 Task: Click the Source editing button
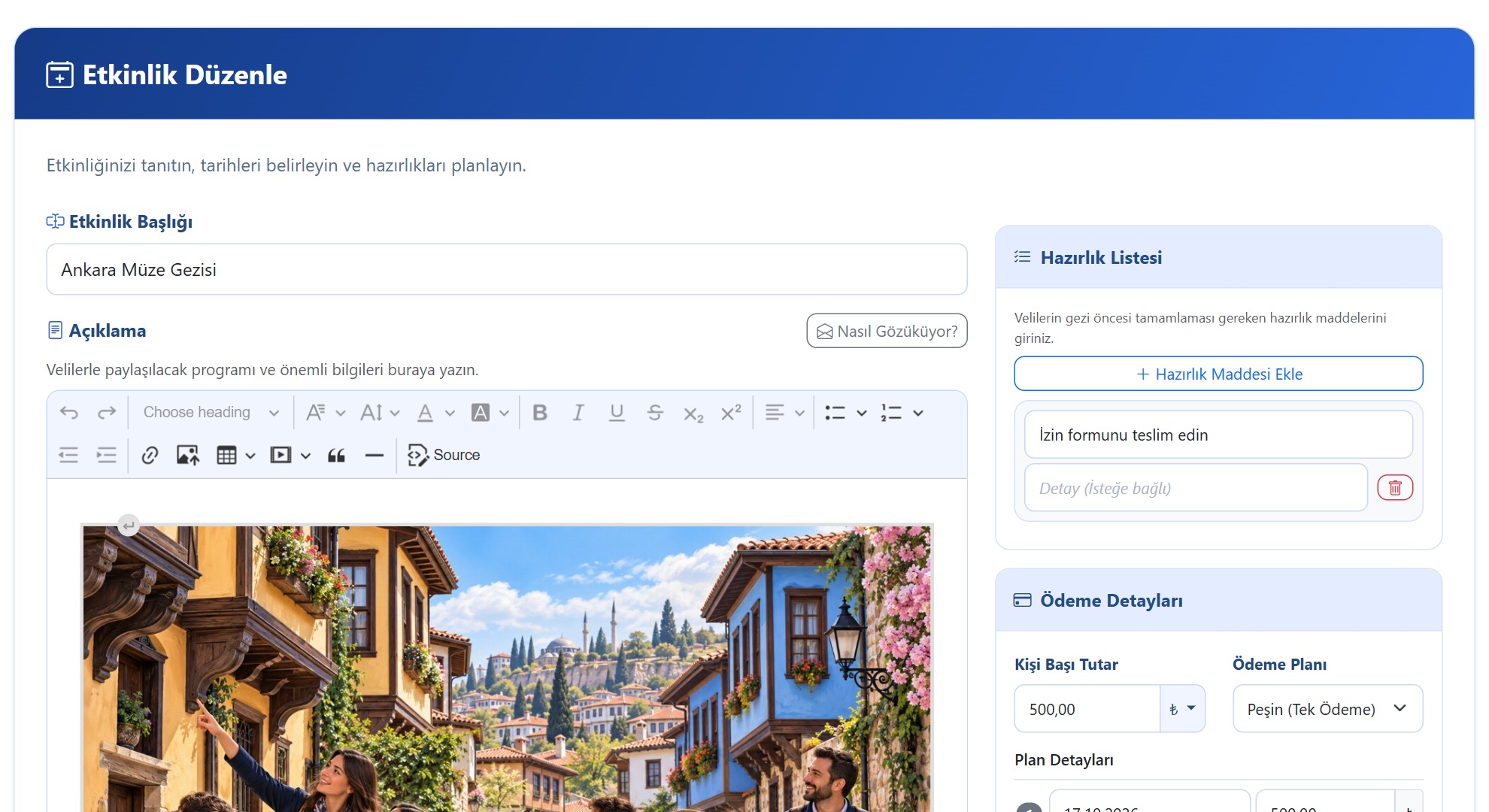tap(444, 455)
